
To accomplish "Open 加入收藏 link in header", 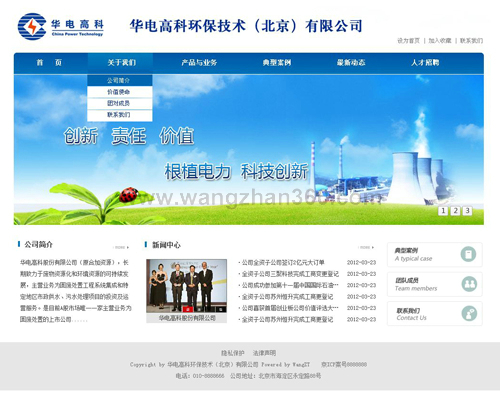I will tap(440, 41).
